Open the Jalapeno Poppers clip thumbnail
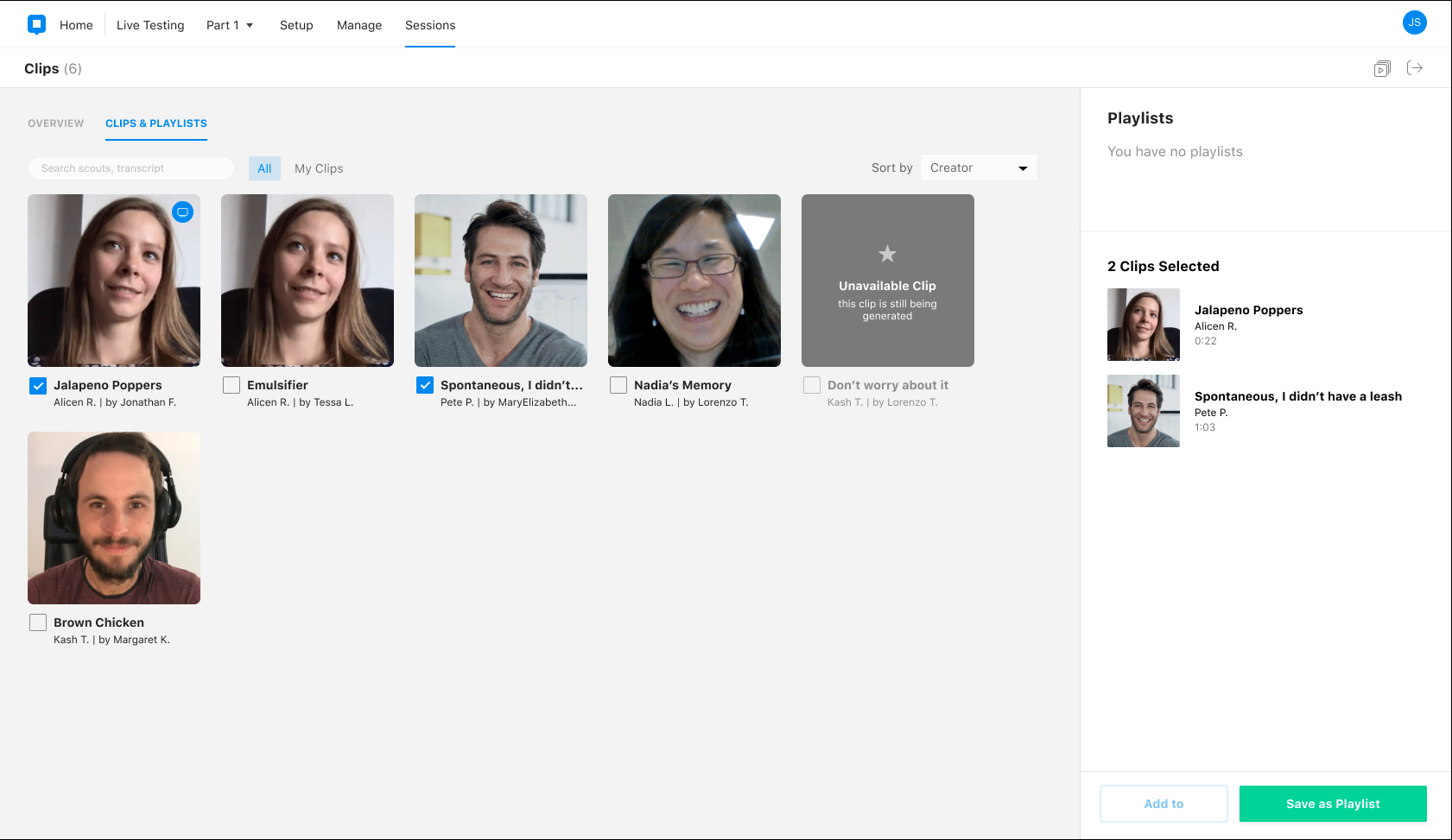The height and width of the screenshot is (840, 1452). tap(114, 281)
